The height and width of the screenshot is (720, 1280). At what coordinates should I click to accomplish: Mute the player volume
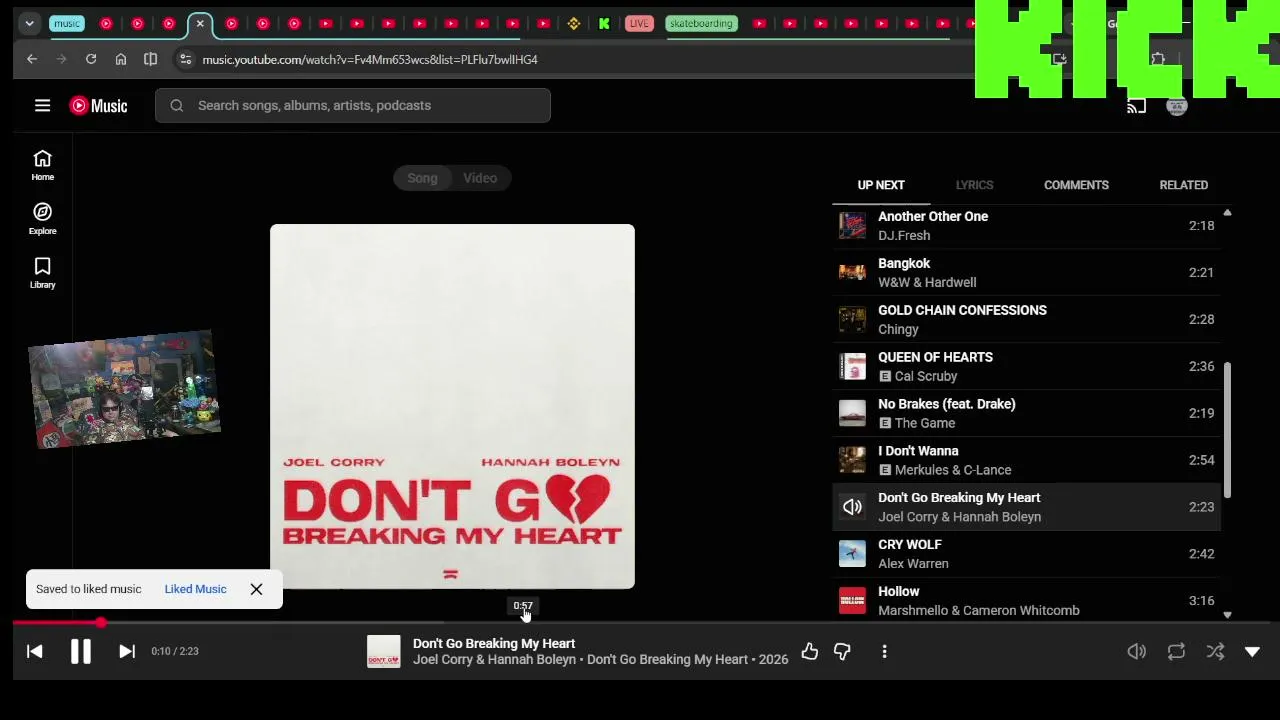coord(1137,651)
